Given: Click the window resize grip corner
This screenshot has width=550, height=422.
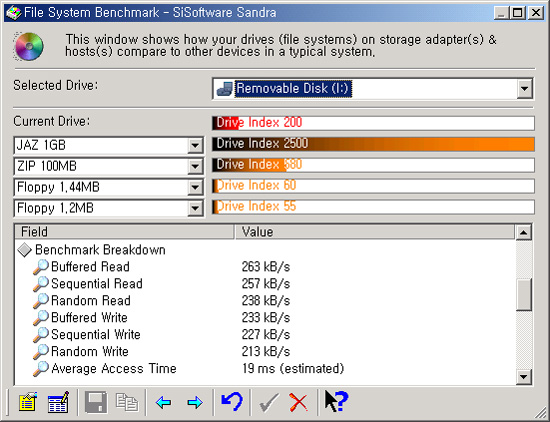Looking at the screenshot, I should (x=540, y=412).
